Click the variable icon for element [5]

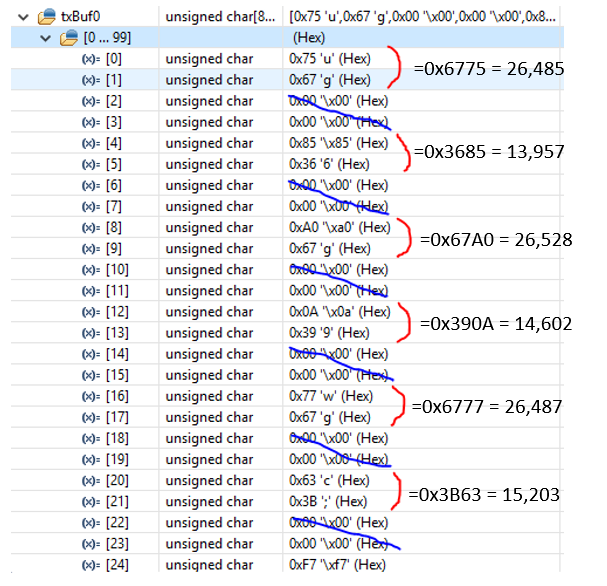91,164
